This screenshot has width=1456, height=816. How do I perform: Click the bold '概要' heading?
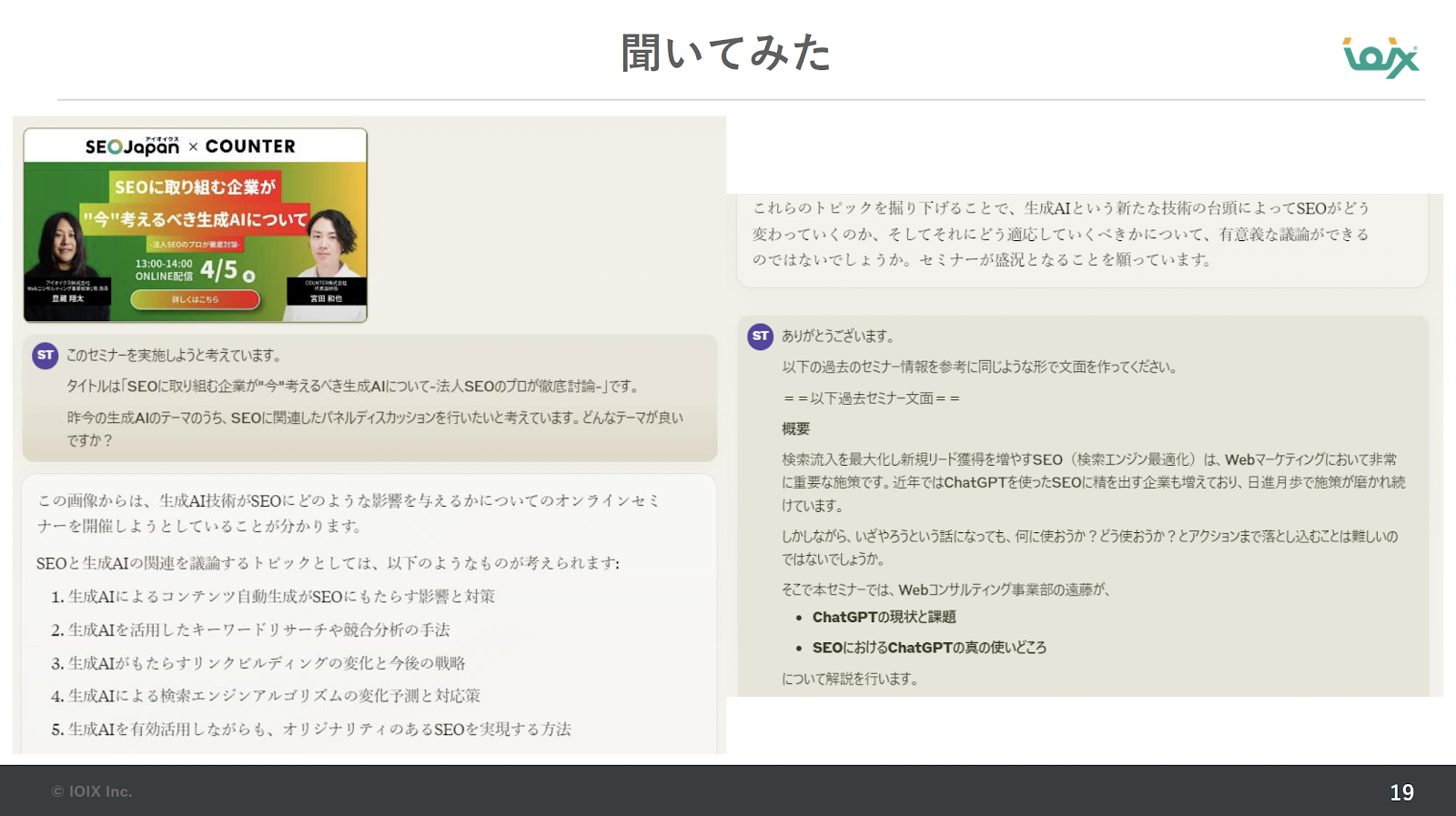(795, 429)
